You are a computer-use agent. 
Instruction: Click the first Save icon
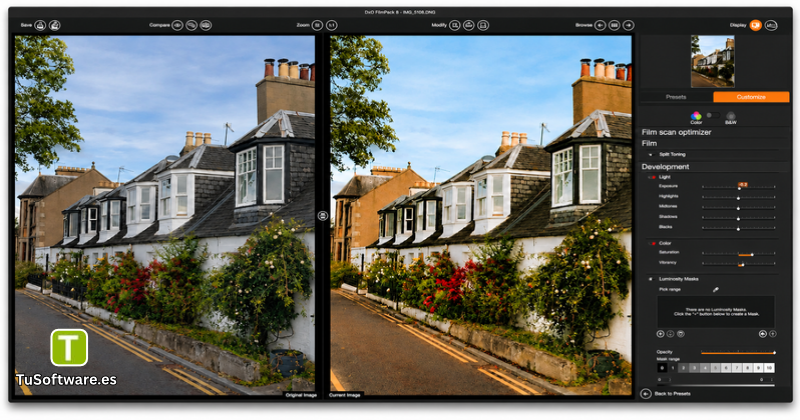pos(40,25)
